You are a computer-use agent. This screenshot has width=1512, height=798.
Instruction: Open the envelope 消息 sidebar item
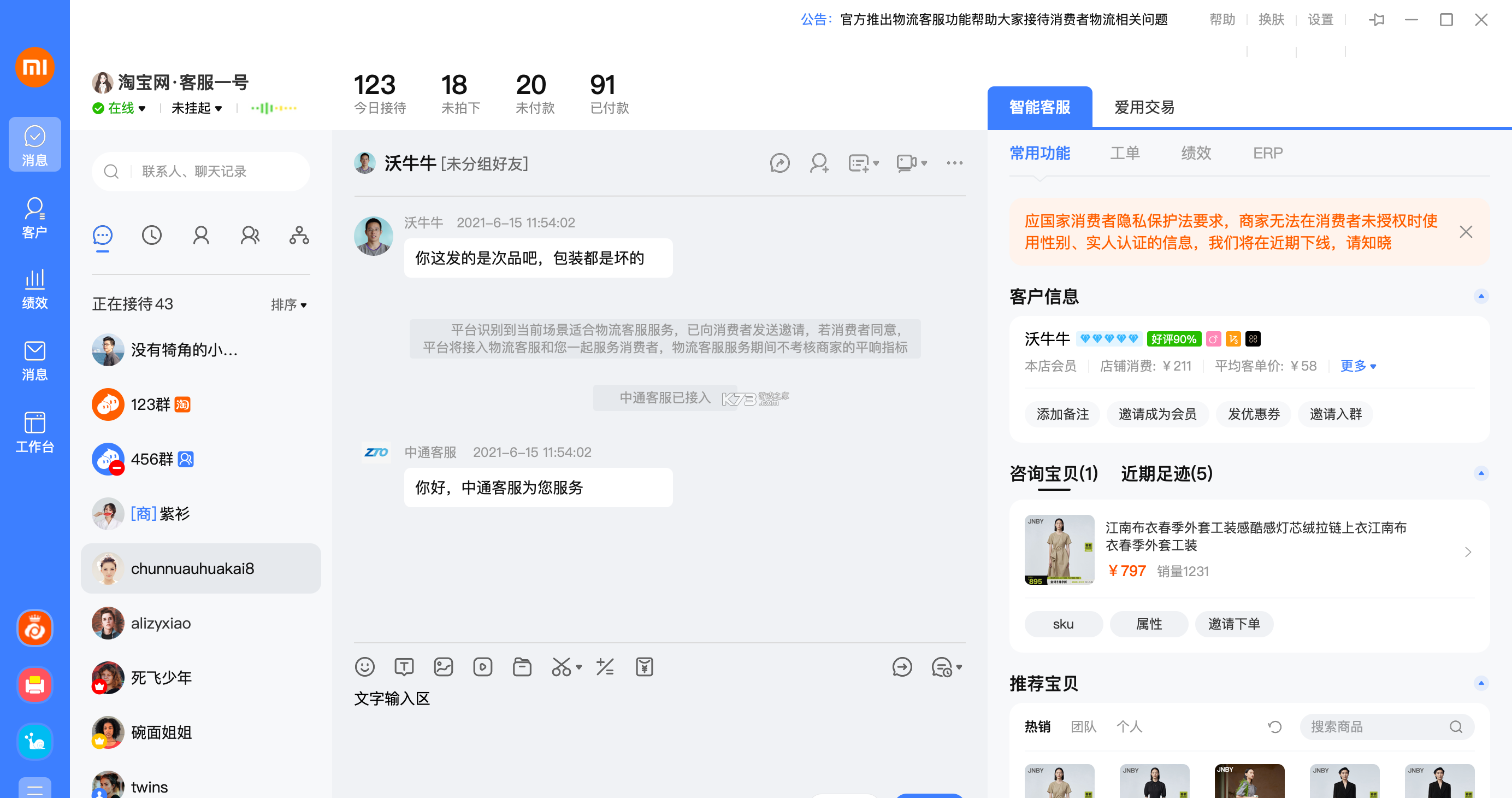tap(34, 361)
